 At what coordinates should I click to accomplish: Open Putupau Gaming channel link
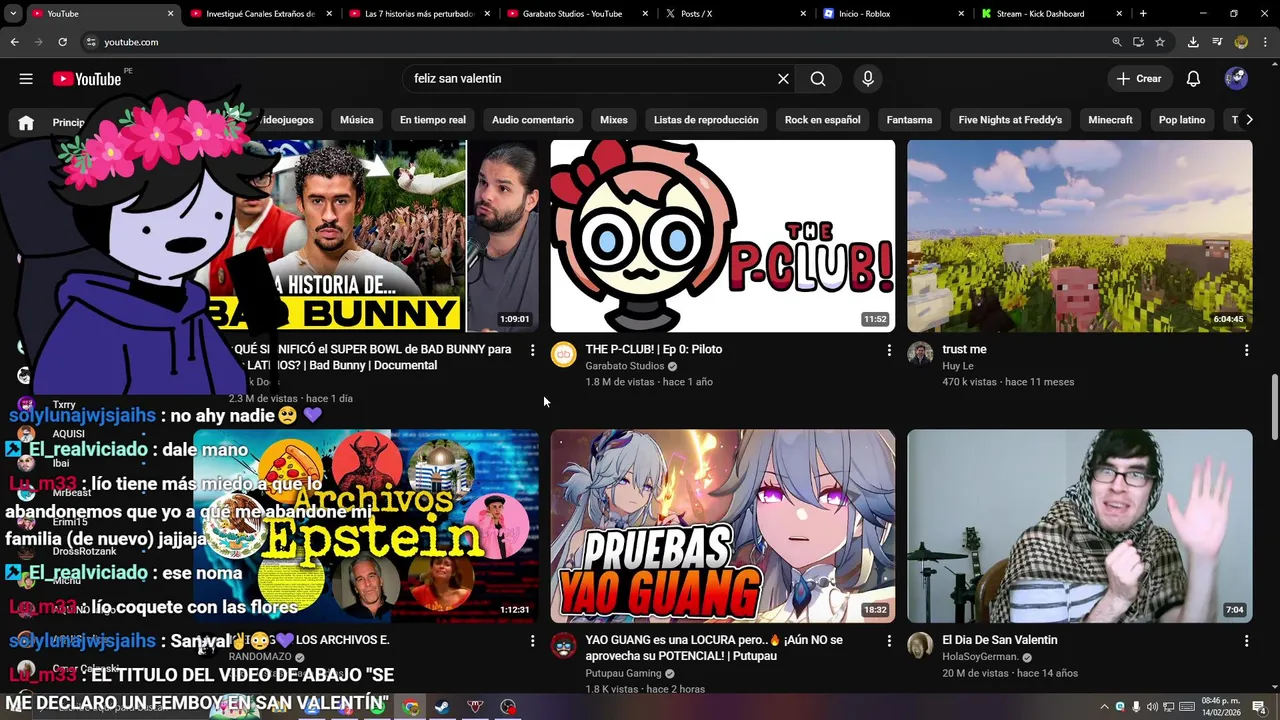click(624, 673)
